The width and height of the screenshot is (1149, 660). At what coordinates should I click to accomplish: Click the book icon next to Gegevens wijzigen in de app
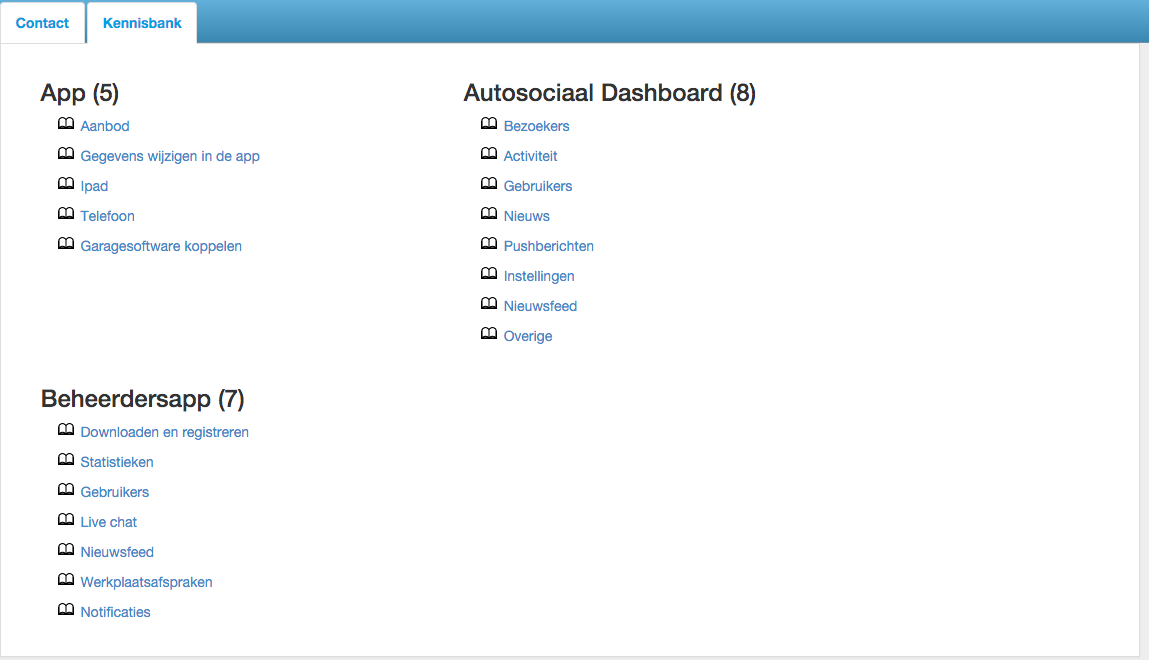(66, 154)
